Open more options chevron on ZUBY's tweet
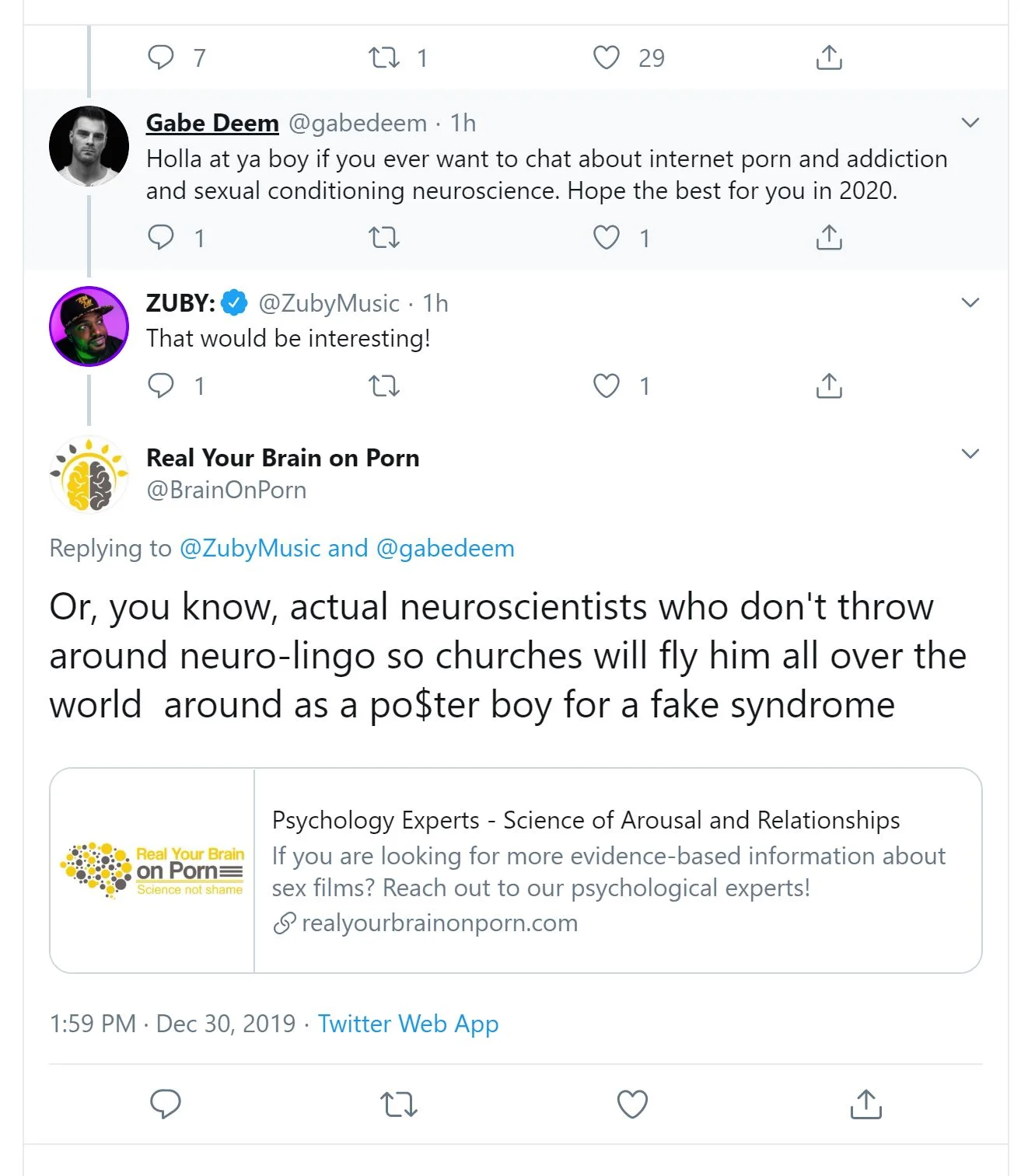 tap(970, 302)
